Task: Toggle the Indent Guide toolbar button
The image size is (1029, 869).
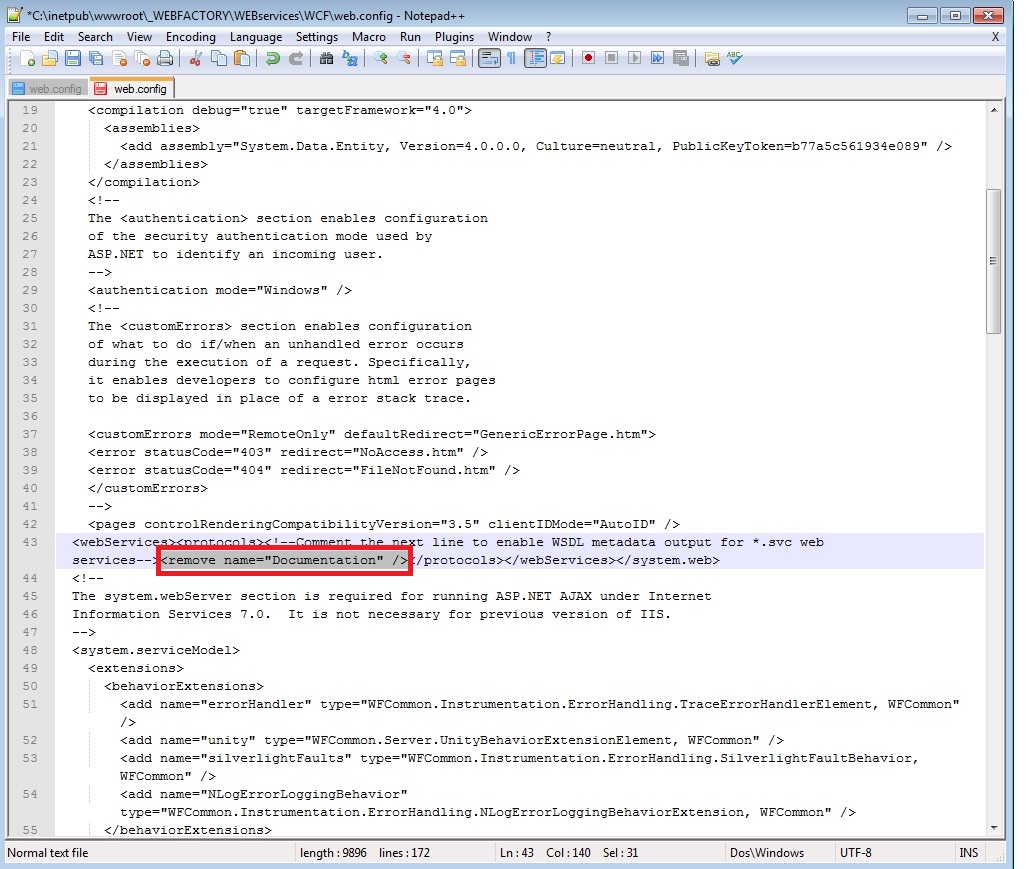Action: [535, 59]
